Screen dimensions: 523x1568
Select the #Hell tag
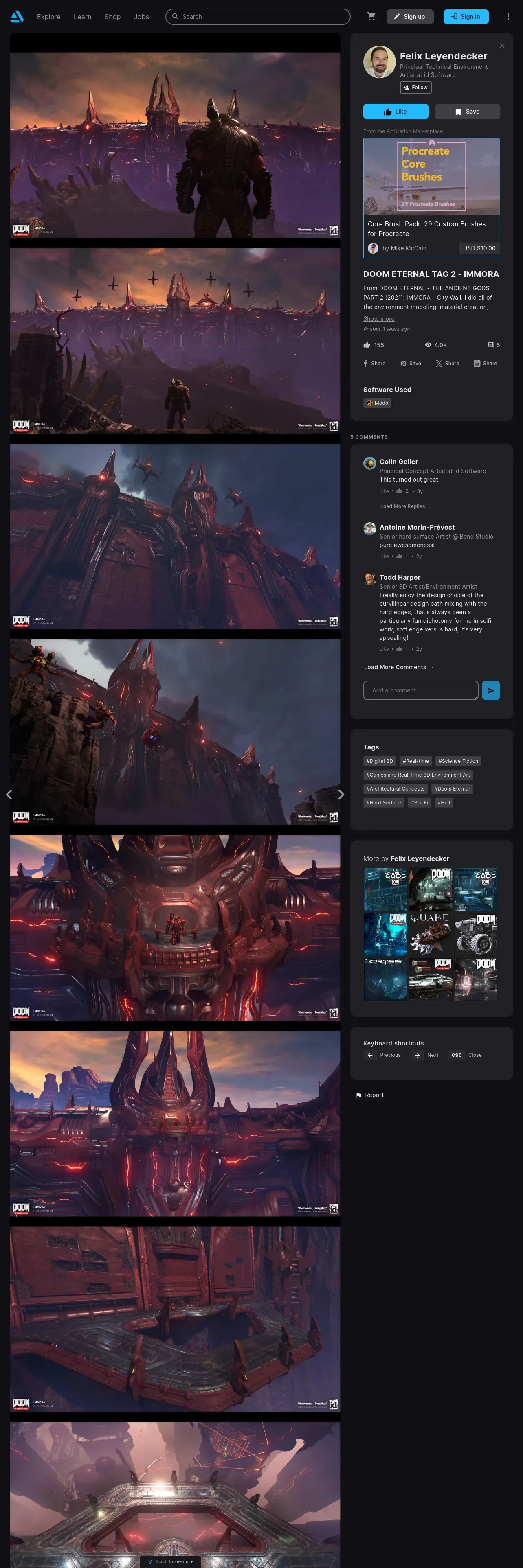pos(444,803)
